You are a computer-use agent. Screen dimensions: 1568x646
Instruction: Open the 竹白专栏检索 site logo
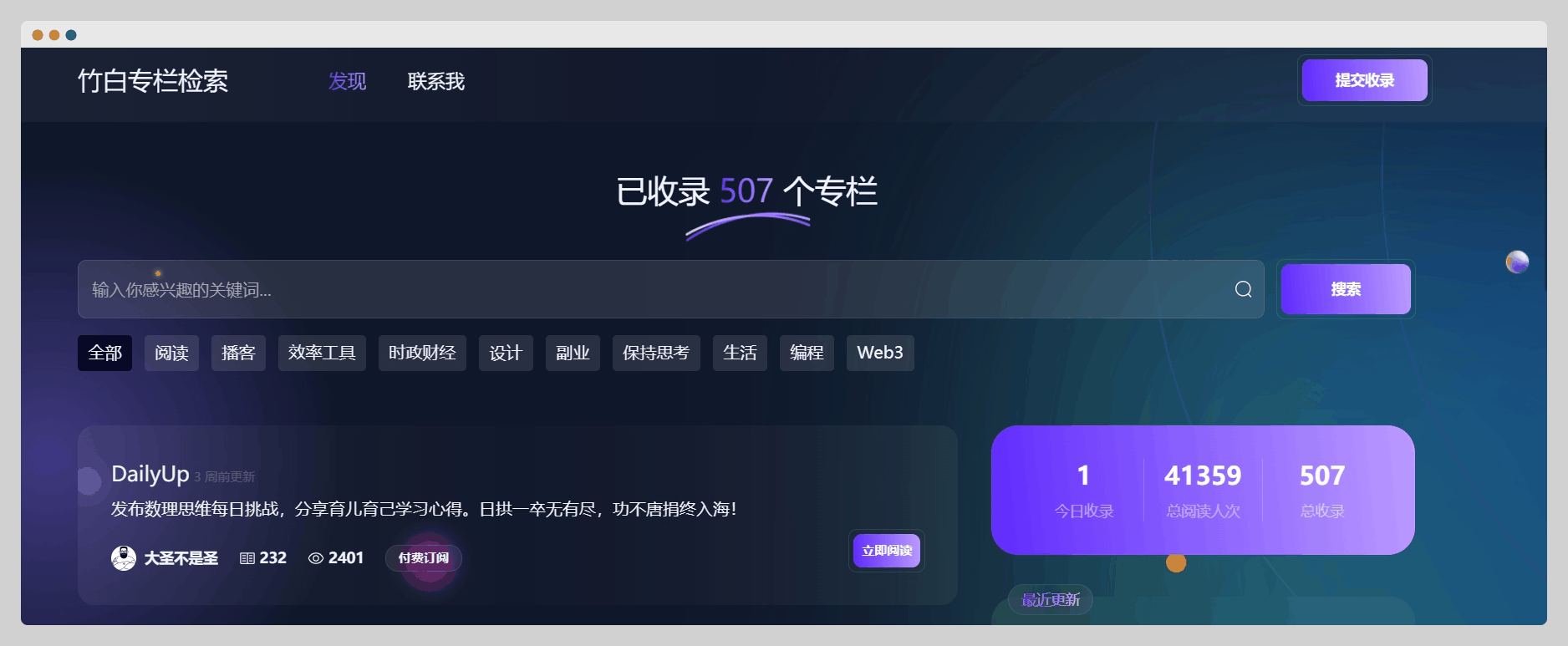(x=153, y=81)
